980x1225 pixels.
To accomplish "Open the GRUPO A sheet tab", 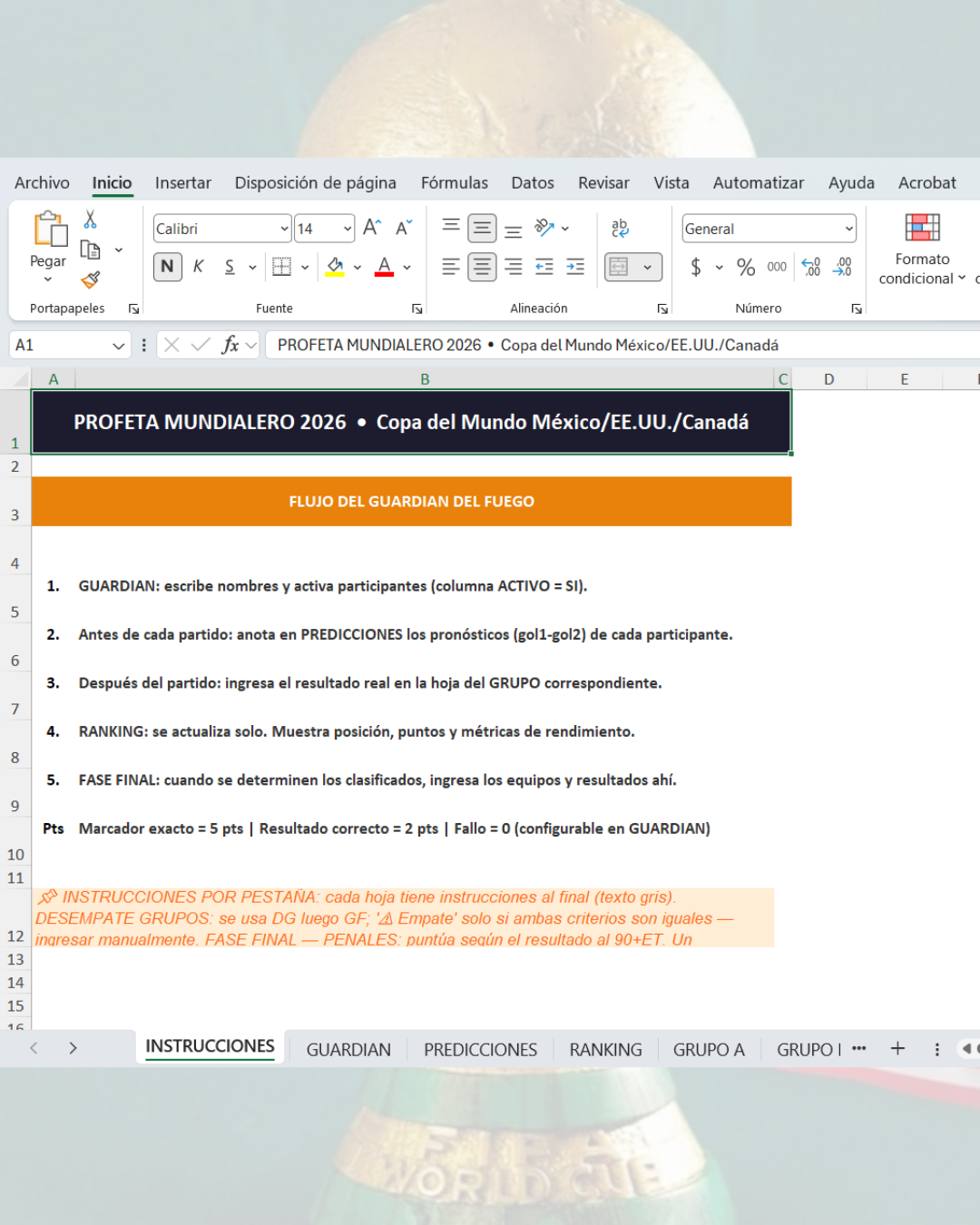I will (x=709, y=1049).
